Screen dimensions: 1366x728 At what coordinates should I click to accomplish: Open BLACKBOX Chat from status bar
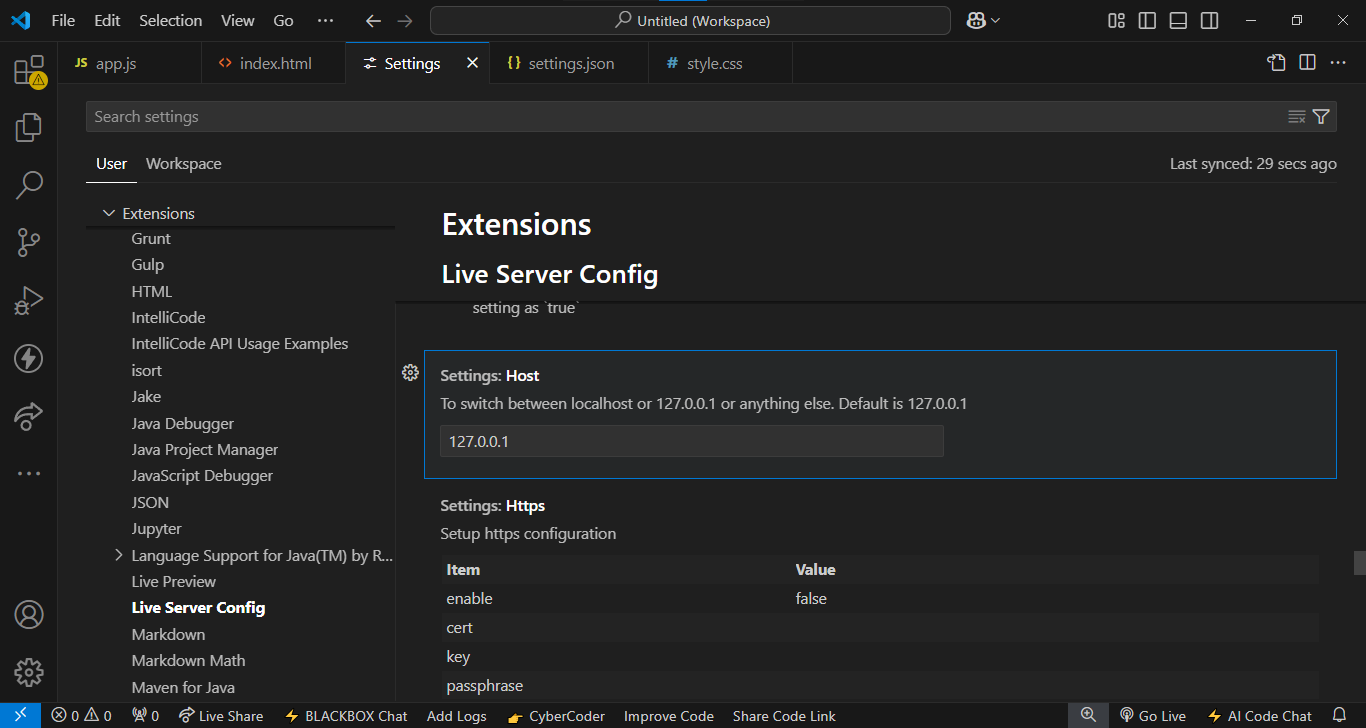346,716
